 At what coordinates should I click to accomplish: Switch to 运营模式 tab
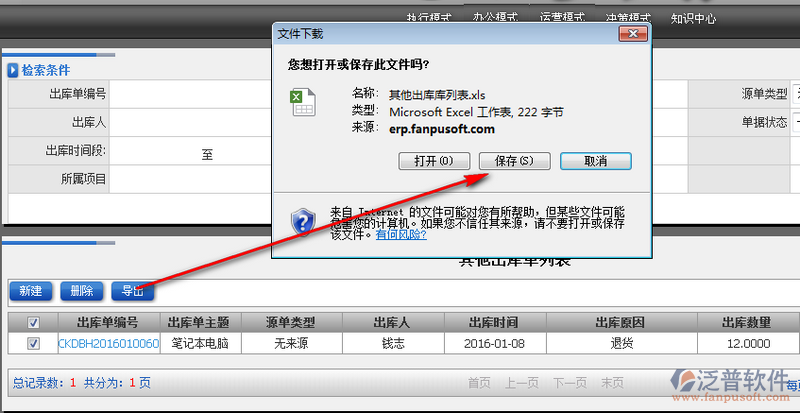tap(562, 17)
